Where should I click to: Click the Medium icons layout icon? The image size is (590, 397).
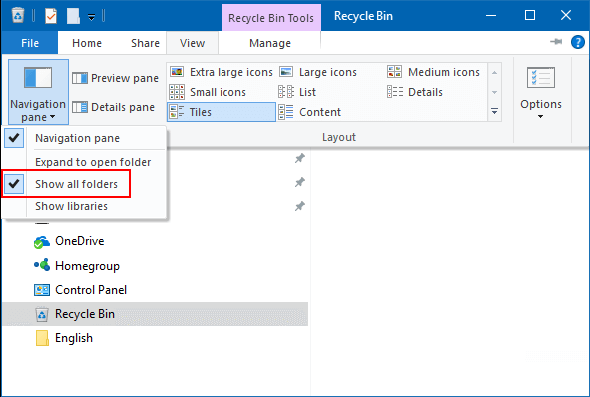[394, 71]
